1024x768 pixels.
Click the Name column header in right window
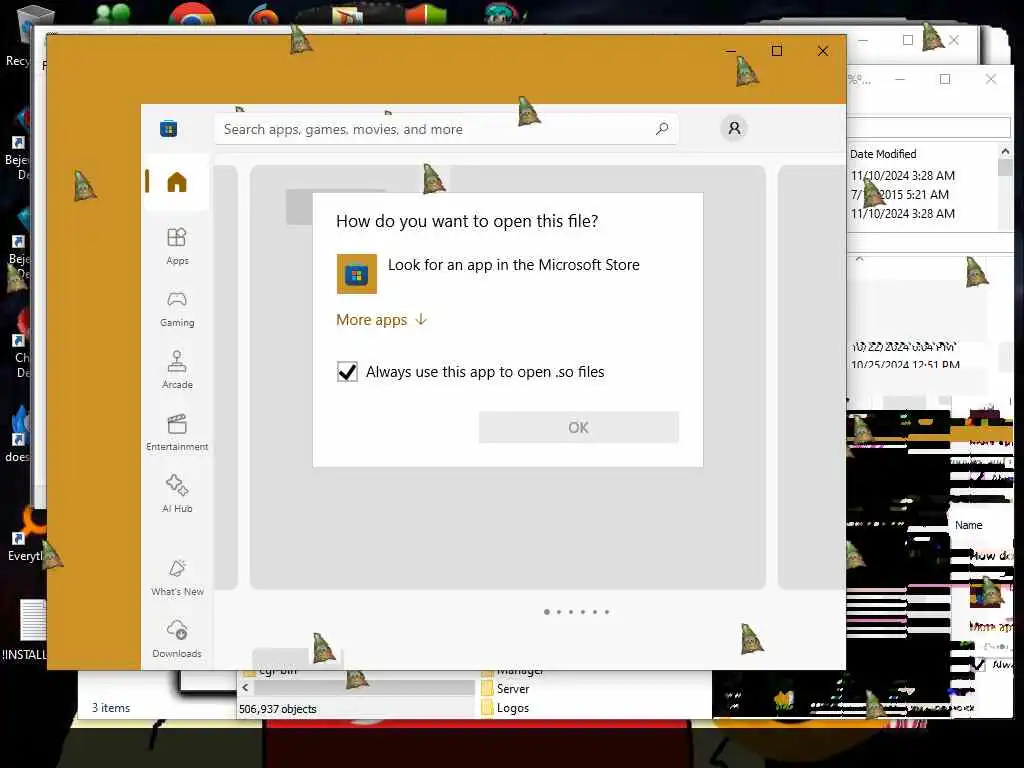[968, 525]
